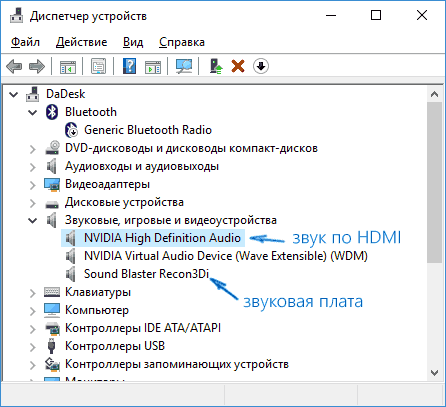Viewport: 446px width, 407px height.
Task: Click the Generic Bluetooth Radio device icon
Action: click(x=71, y=130)
